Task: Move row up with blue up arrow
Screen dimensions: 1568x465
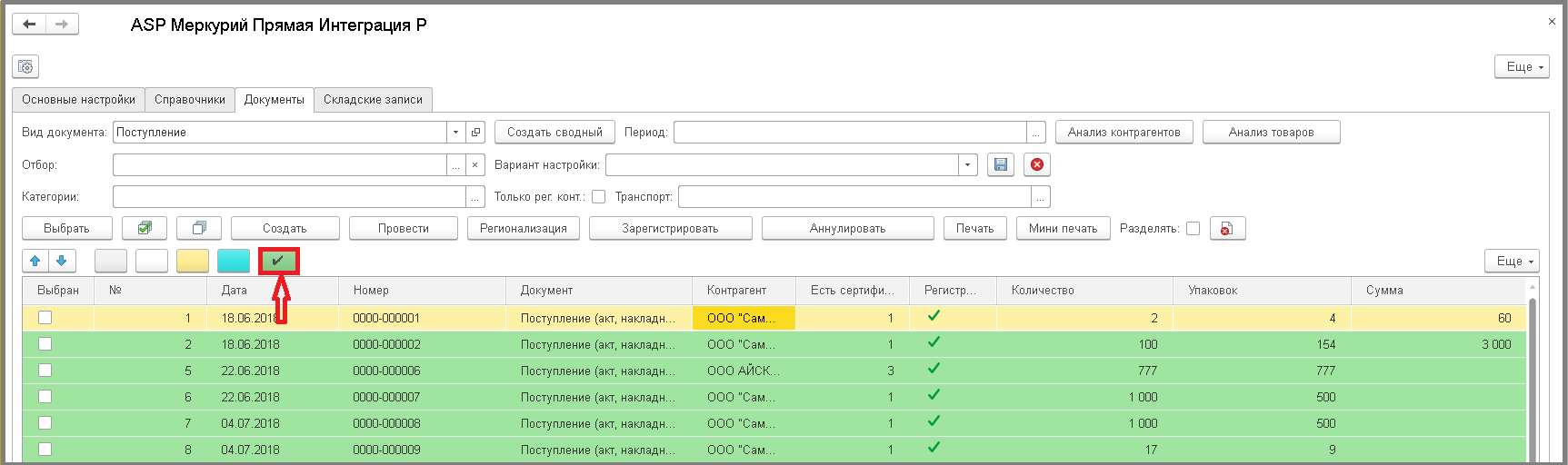Action: click(x=35, y=261)
